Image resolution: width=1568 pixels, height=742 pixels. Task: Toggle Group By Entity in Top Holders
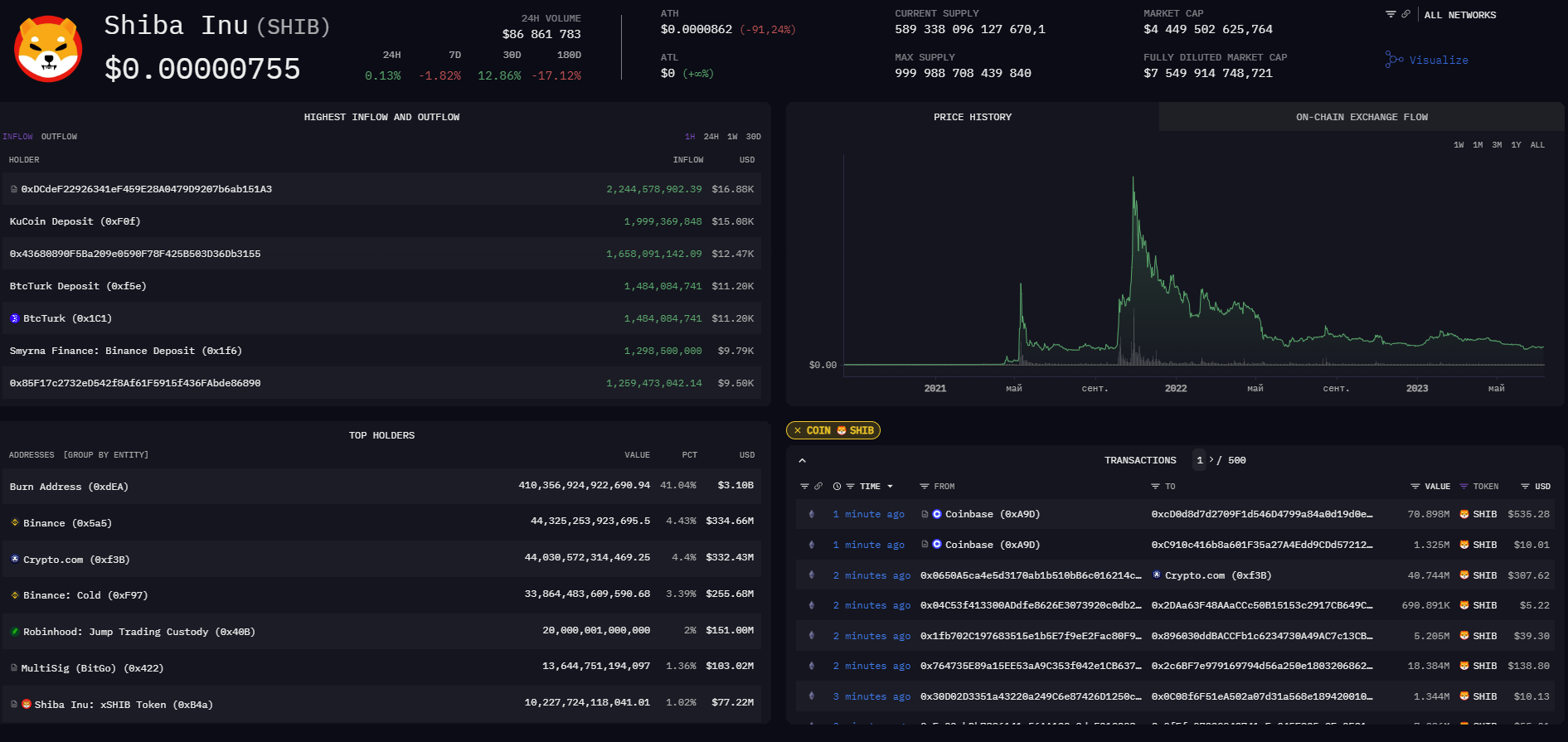[x=106, y=455]
